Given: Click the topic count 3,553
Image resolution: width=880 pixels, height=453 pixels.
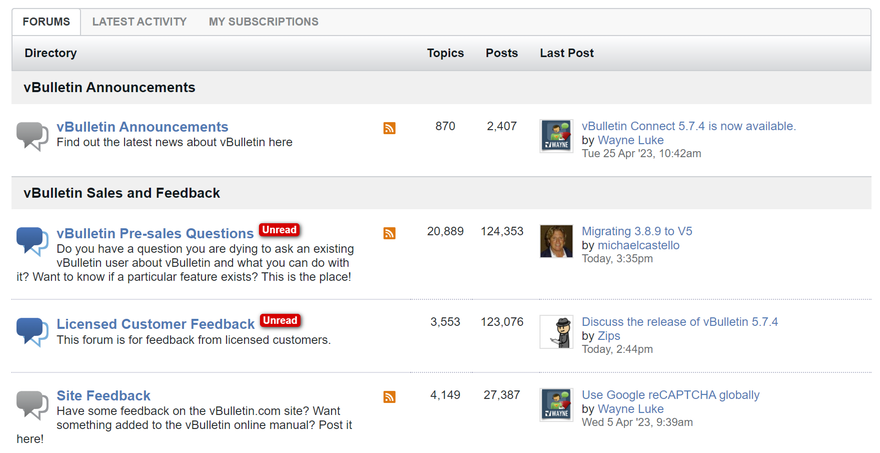Looking at the screenshot, I should [x=445, y=322].
